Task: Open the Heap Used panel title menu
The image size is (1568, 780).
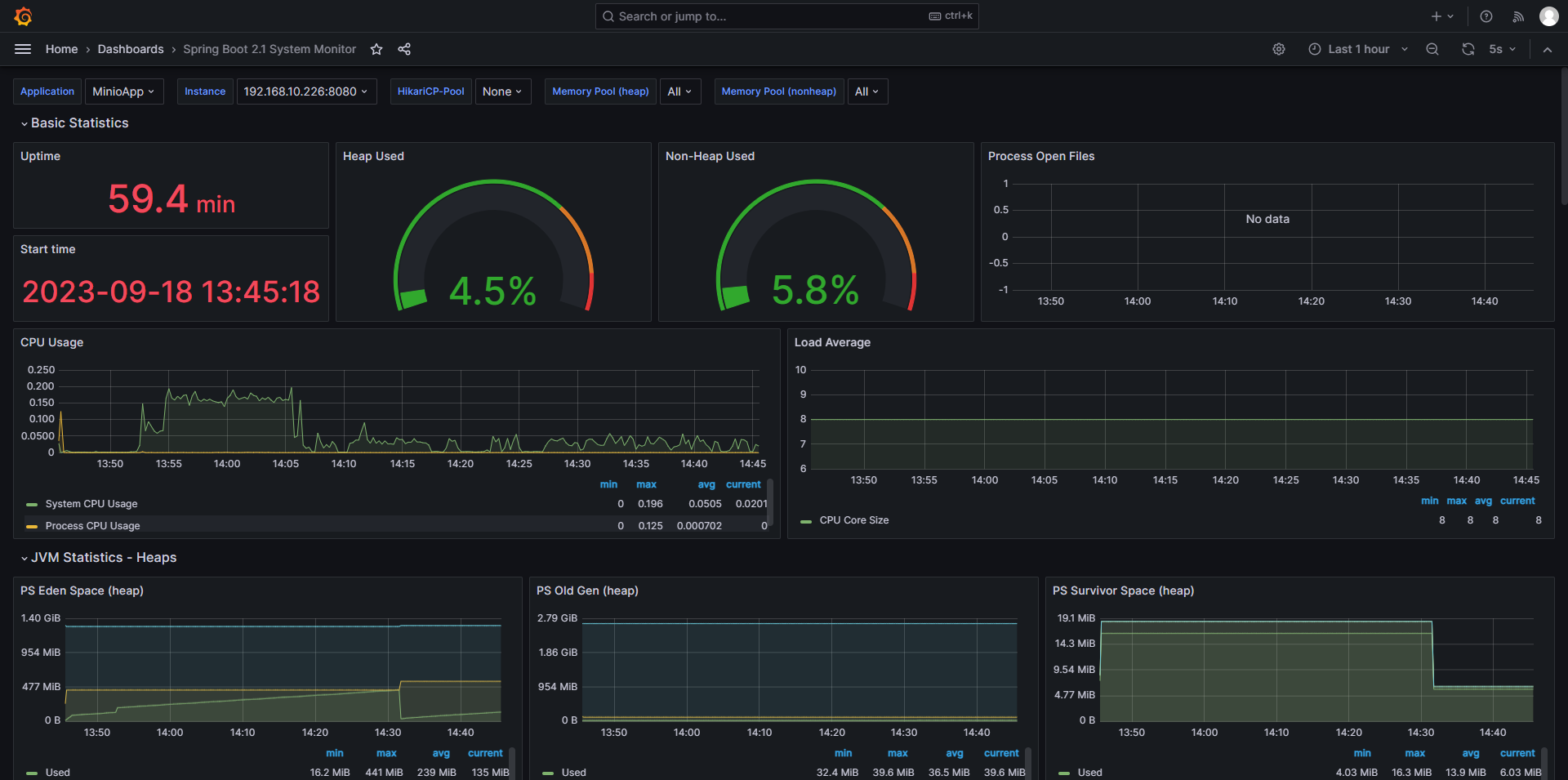Action: [373, 156]
